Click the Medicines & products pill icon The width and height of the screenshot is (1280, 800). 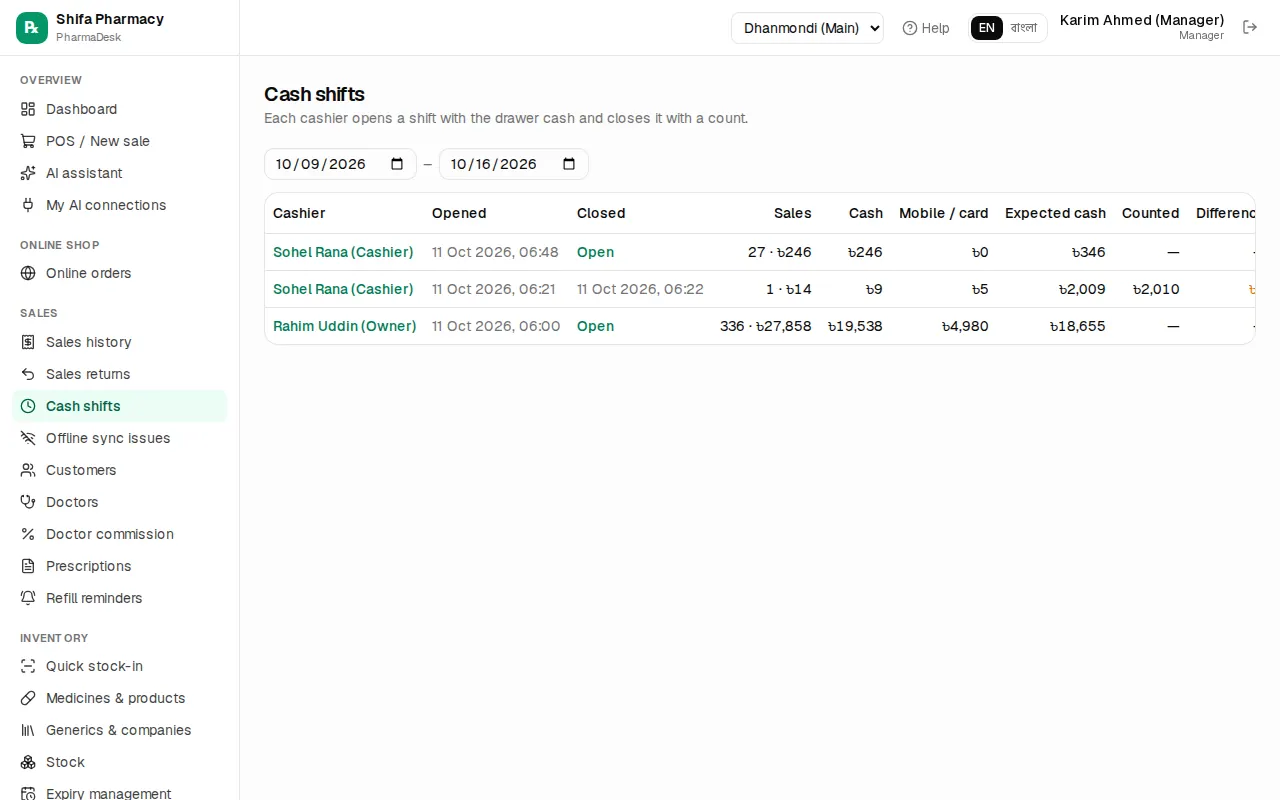pyautogui.click(x=28, y=698)
